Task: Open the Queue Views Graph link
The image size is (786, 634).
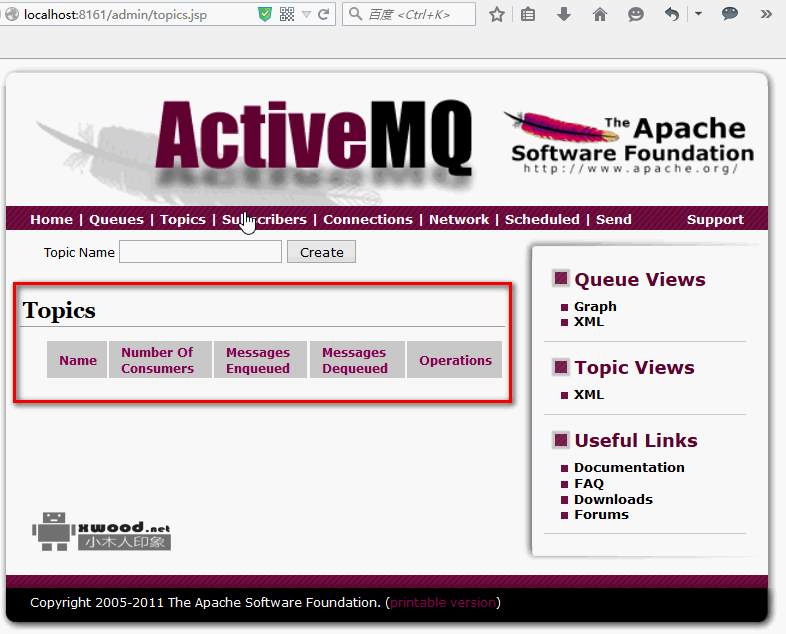Action: point(595,306)
